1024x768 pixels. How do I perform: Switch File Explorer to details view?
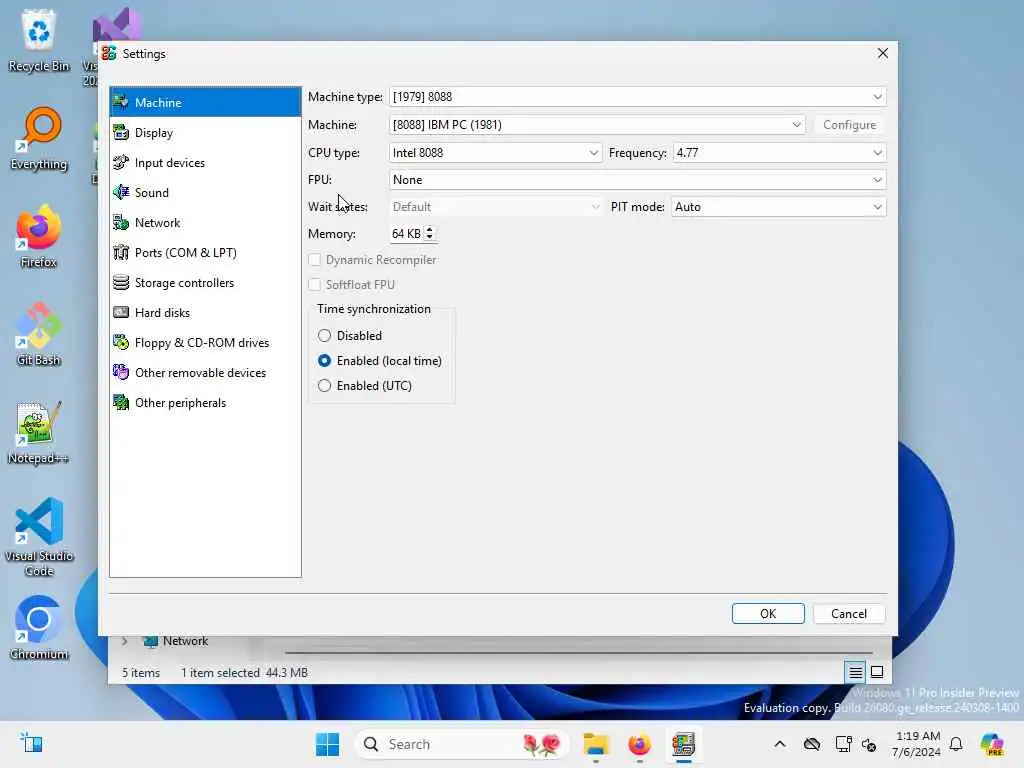click(x=856, y=672)
